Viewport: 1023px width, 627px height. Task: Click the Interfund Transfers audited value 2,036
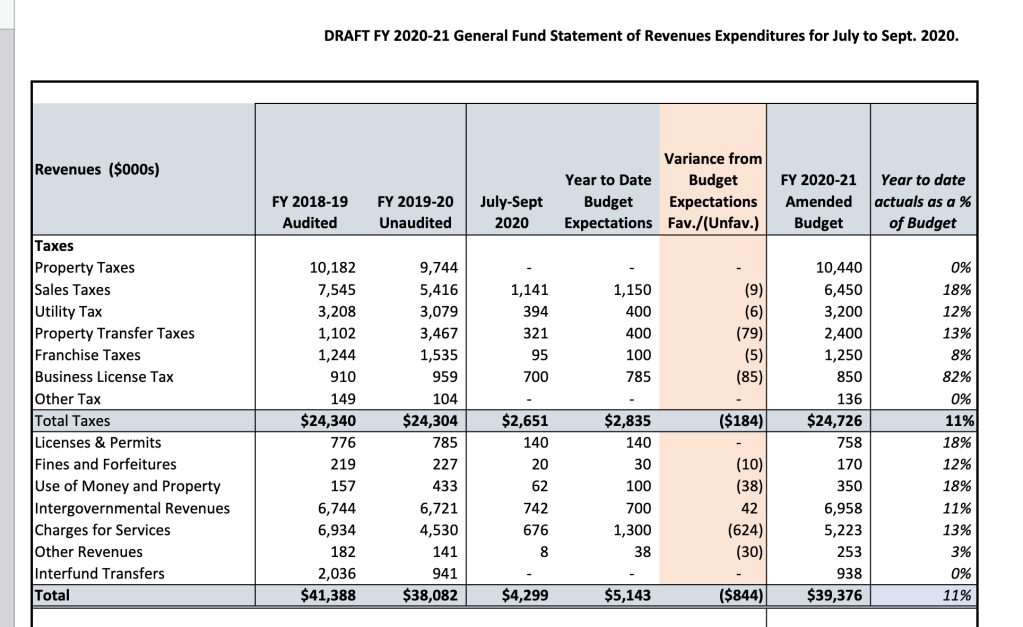click(x=332, y=574)
